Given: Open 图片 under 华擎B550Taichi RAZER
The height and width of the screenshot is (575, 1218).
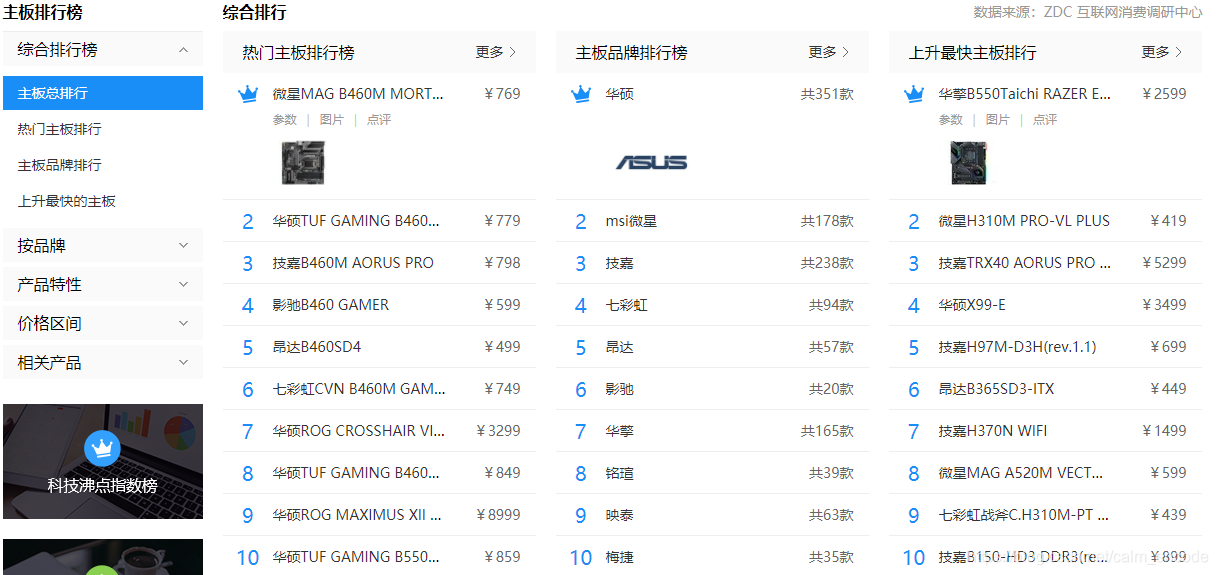Looking at the screenshot, I should click(x=998, y=120).
